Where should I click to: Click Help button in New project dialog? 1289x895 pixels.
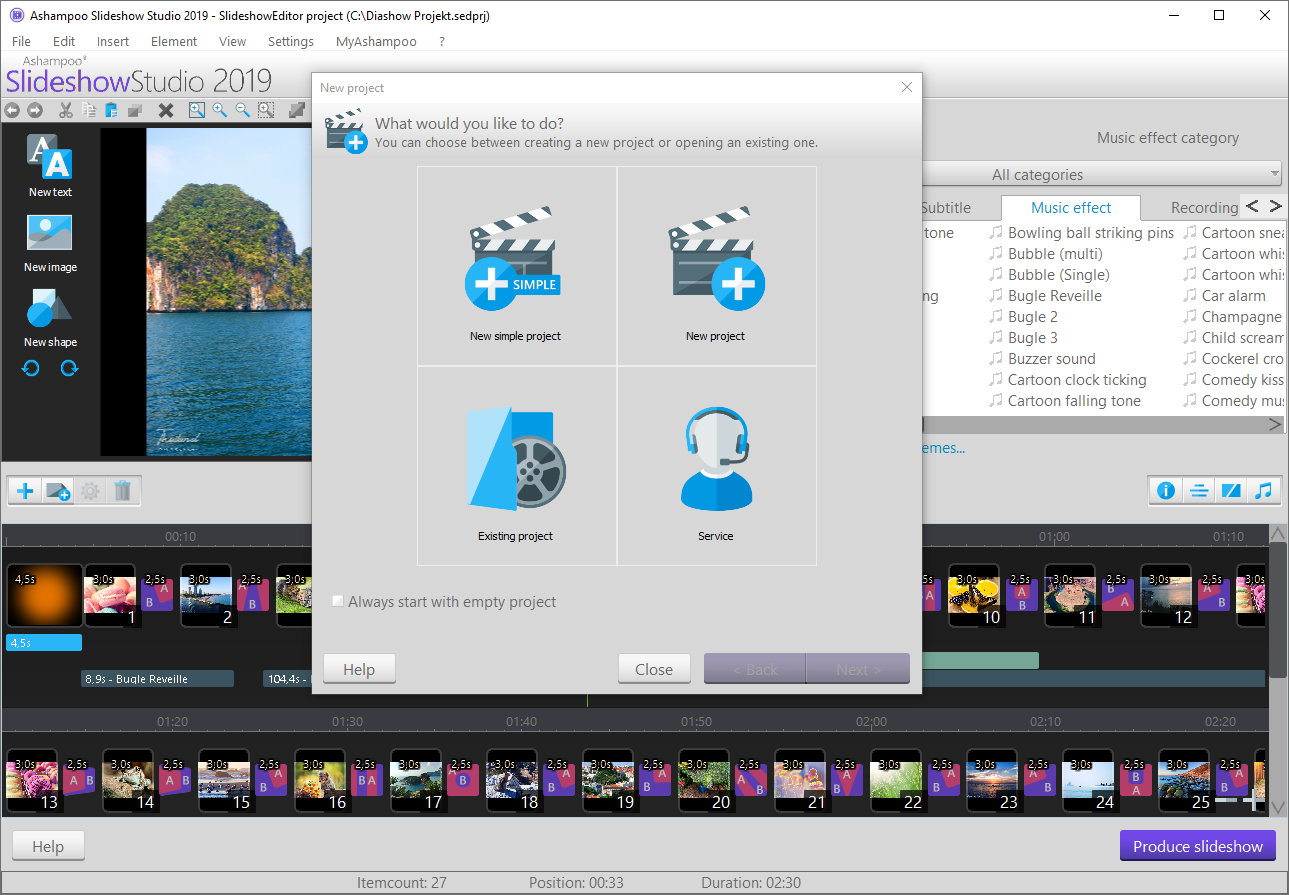click(x=359, y=669)
